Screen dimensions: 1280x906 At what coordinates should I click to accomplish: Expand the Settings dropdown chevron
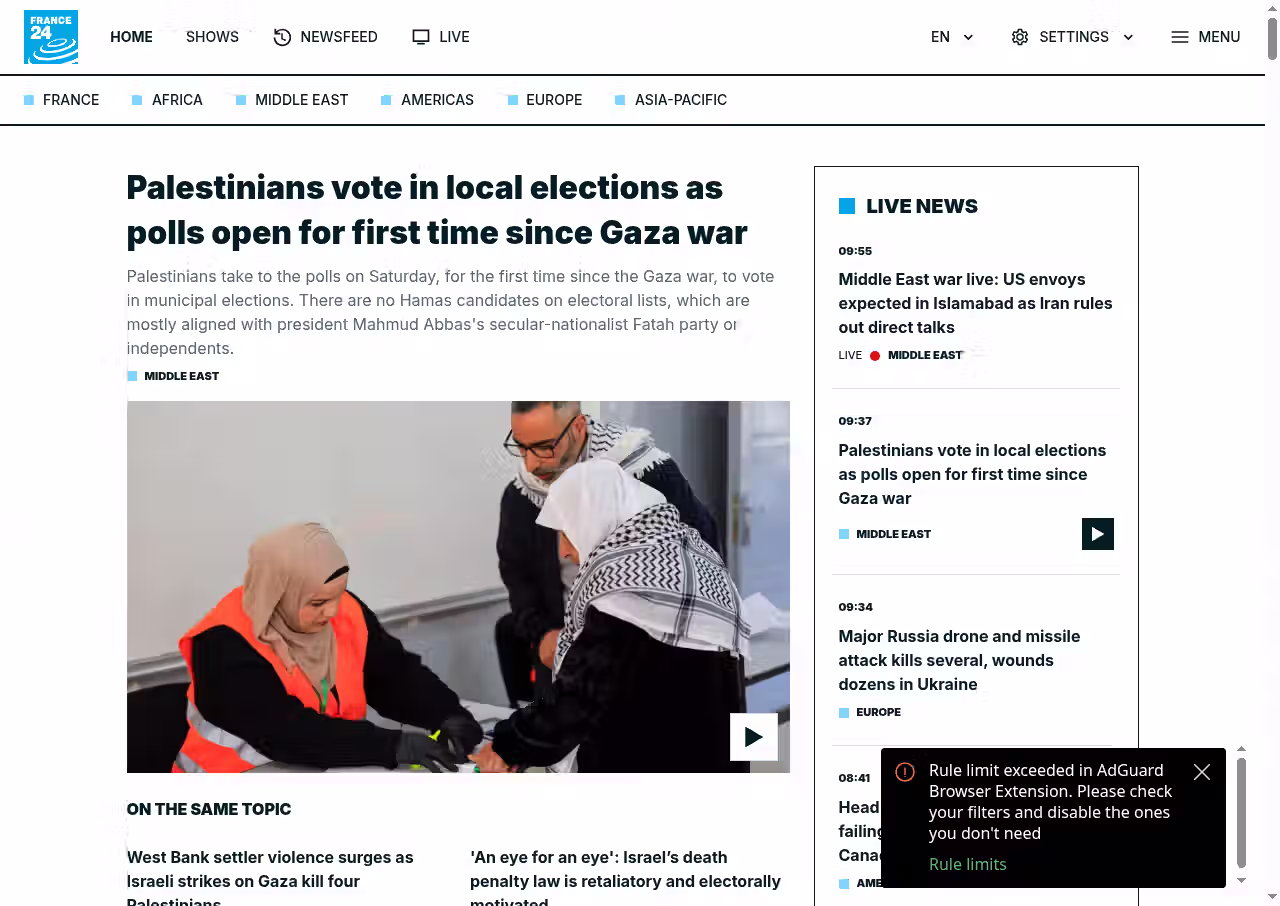tap(1128, 37)
